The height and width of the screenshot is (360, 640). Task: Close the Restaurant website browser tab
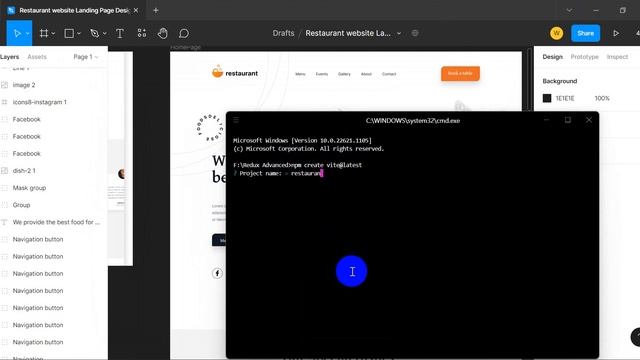pyautogui.click(x=136, y=10)
